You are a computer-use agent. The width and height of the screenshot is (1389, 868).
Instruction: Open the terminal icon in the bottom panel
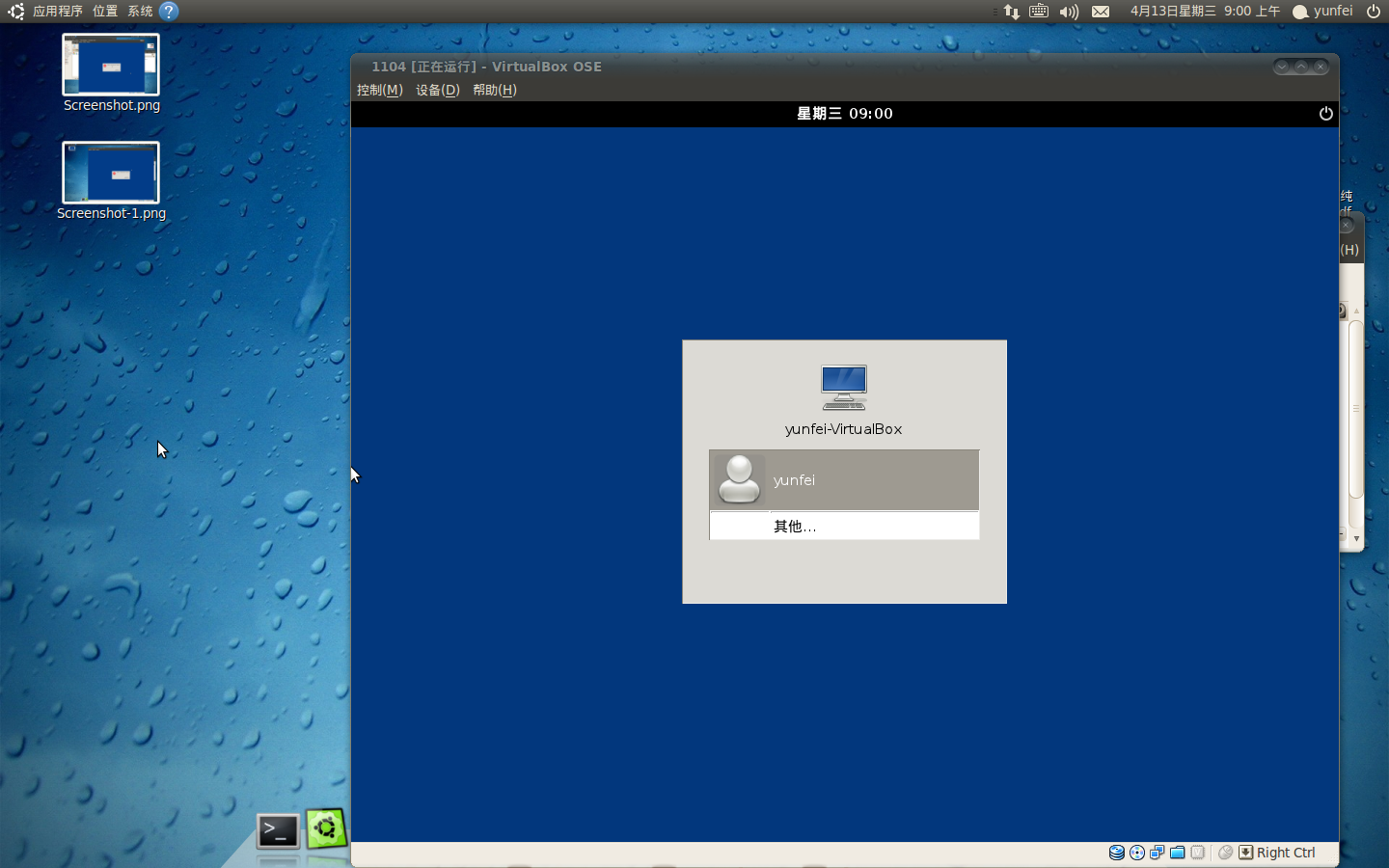(278, 831)
